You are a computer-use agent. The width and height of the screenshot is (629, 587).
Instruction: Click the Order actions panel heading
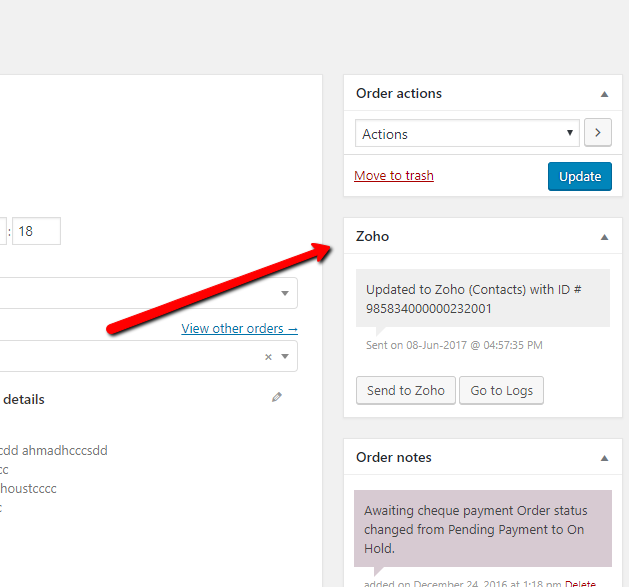[x=399, y=94]
